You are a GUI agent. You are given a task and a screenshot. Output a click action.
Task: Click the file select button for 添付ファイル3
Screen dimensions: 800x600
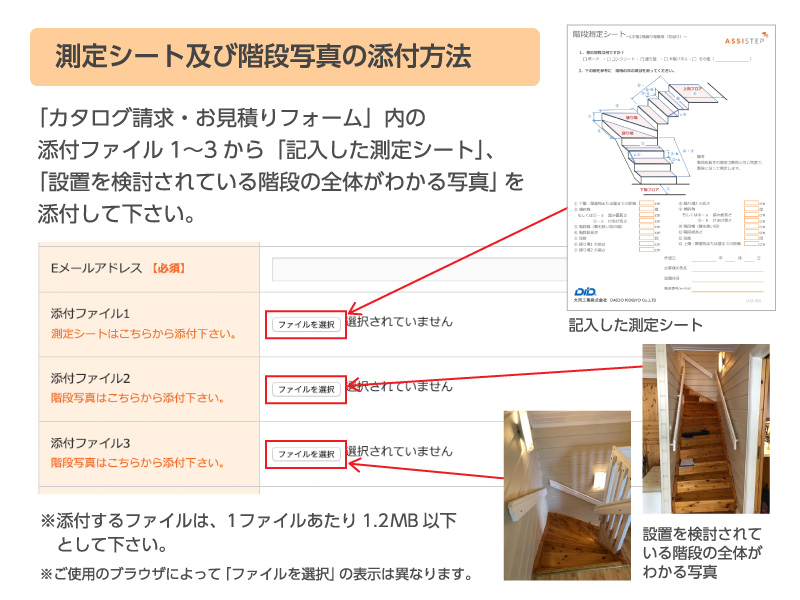306,454
